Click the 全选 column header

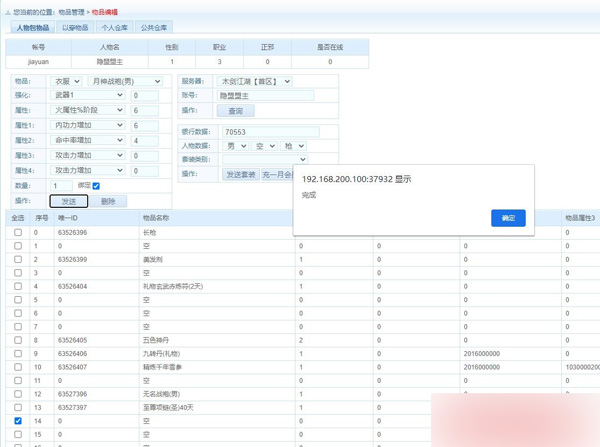[x=18, y=218]
